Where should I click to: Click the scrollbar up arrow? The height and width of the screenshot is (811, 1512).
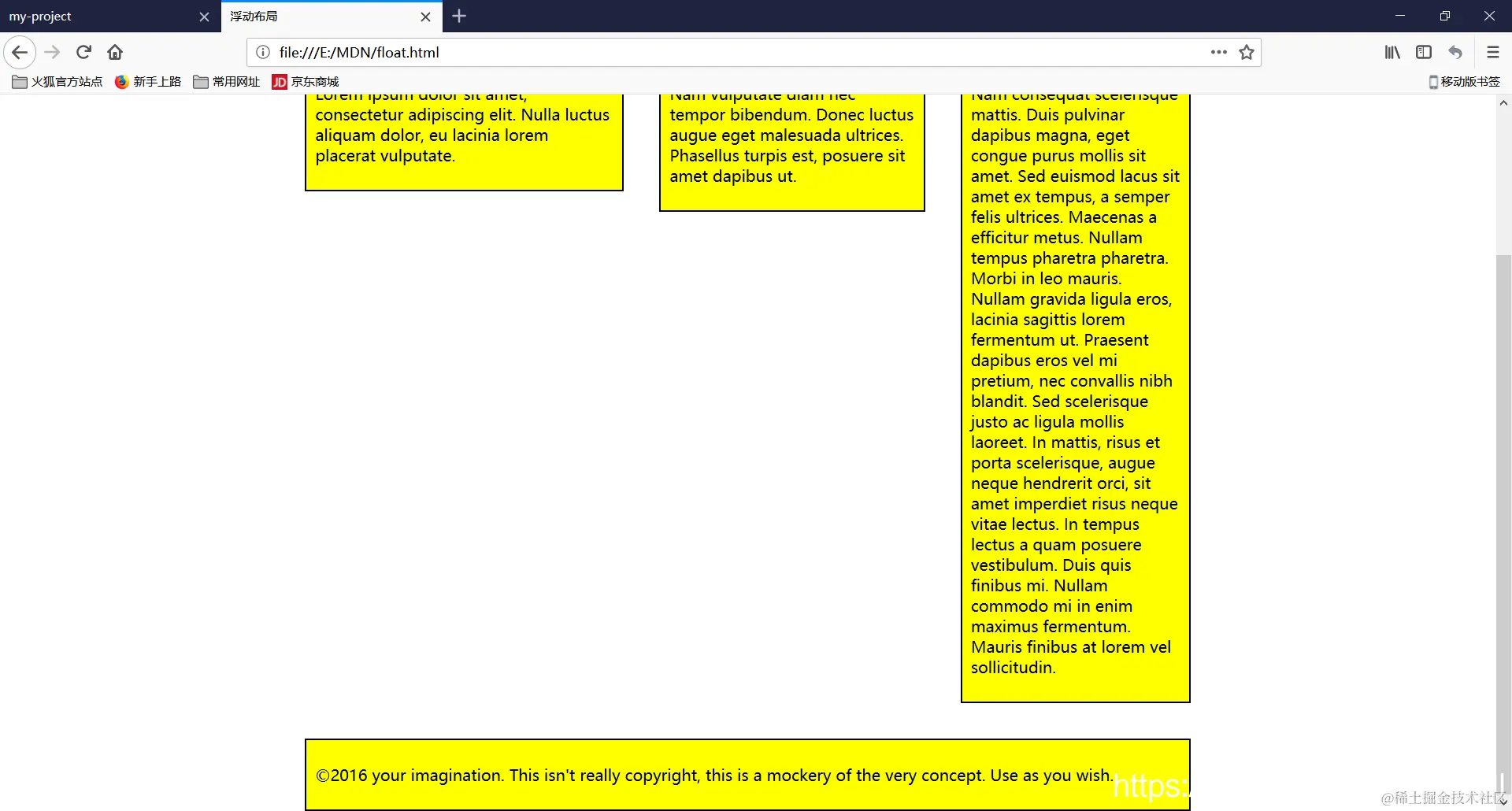pyautogui.click(x=1503, y=103)
